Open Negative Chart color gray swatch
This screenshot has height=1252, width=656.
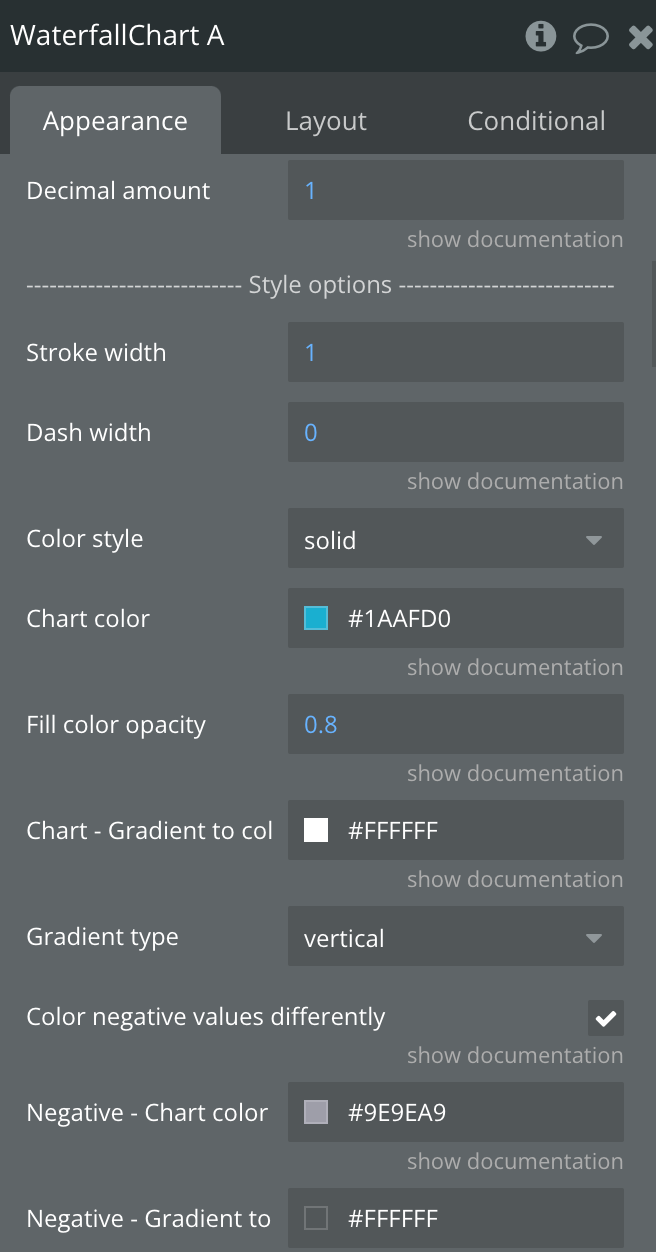click(316, 1112)
